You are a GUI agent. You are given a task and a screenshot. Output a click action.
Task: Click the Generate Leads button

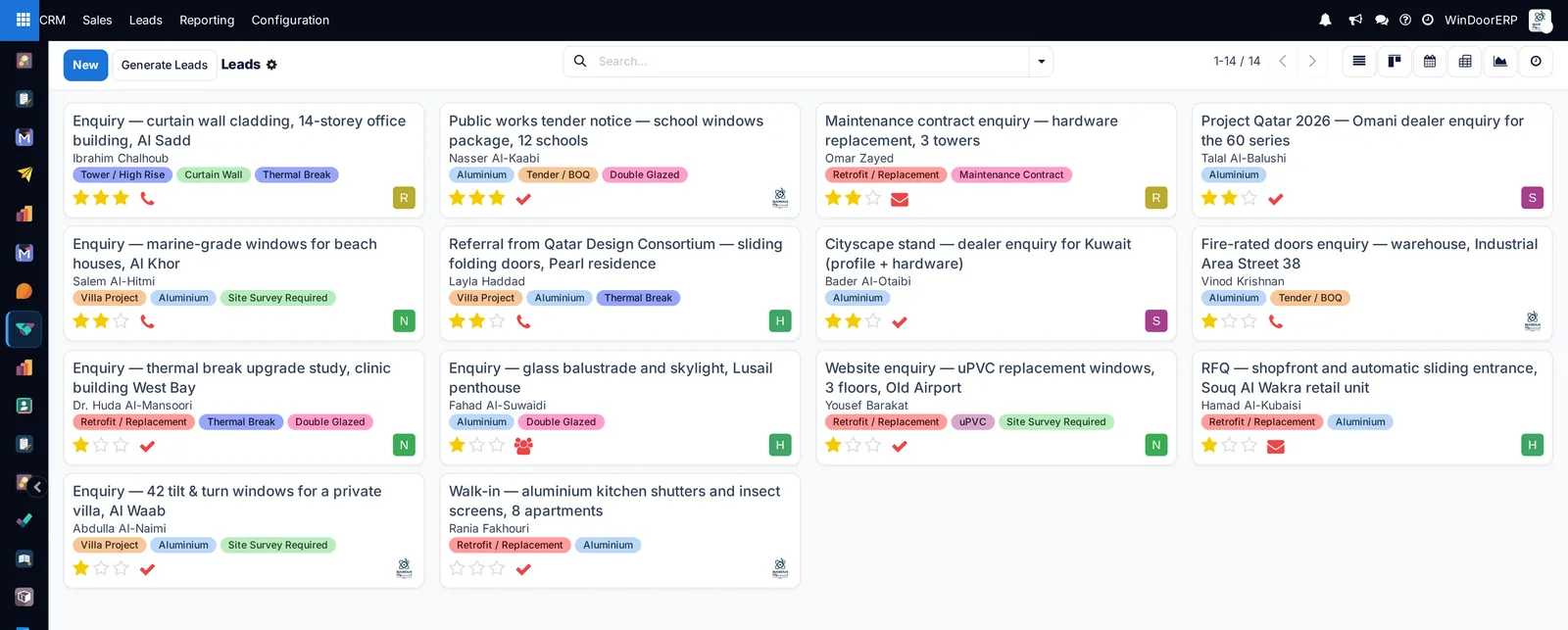tap(165, 65)
